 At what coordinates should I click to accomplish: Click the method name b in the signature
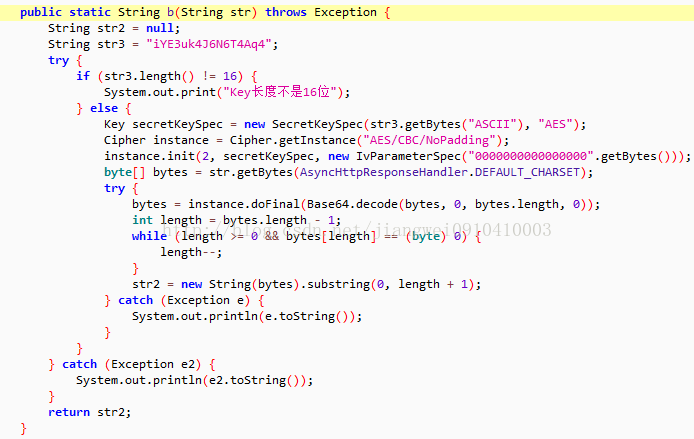pyautogui.click(x=170, y=12)
